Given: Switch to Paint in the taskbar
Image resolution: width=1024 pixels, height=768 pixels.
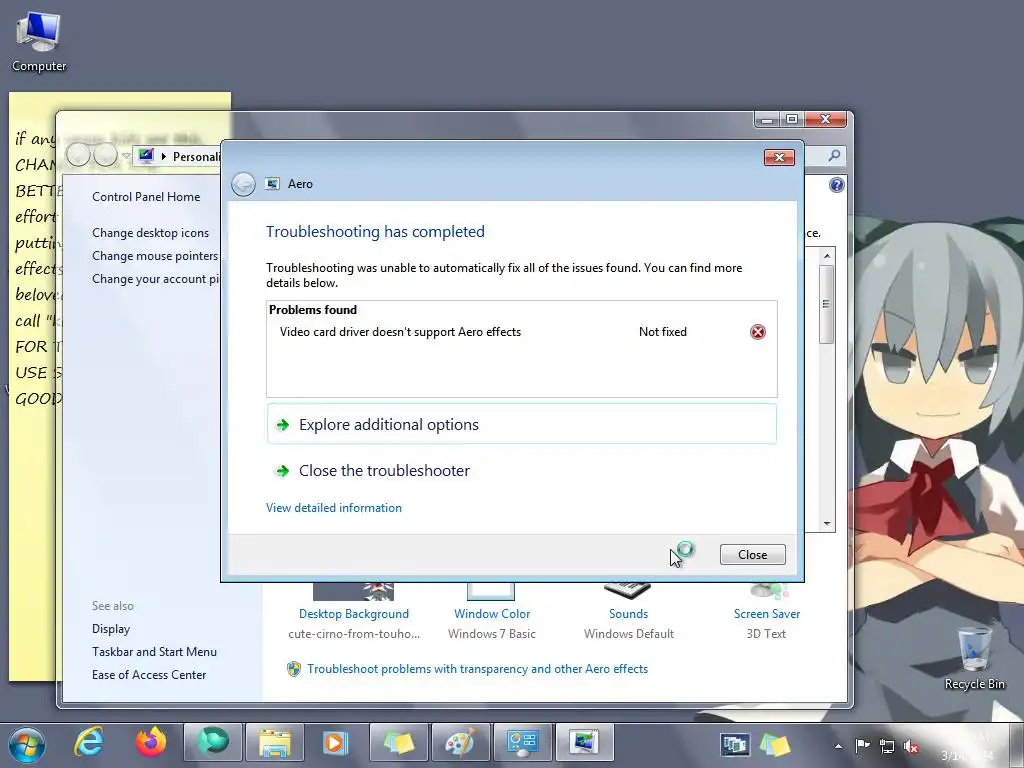Looking at the screenshot, I should [461, 743].
